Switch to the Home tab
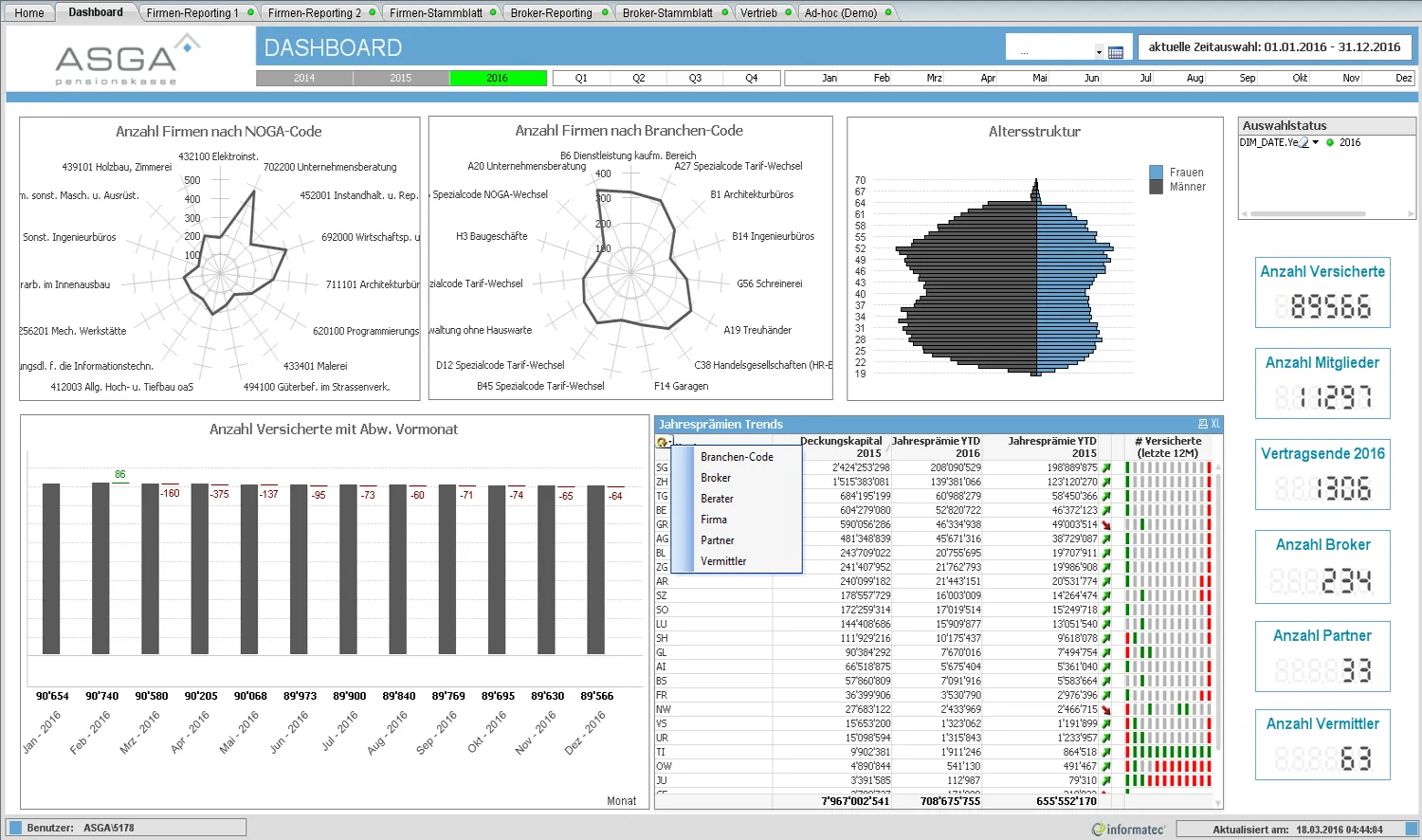Screen dimensions: 1422x840 [29, 12]
